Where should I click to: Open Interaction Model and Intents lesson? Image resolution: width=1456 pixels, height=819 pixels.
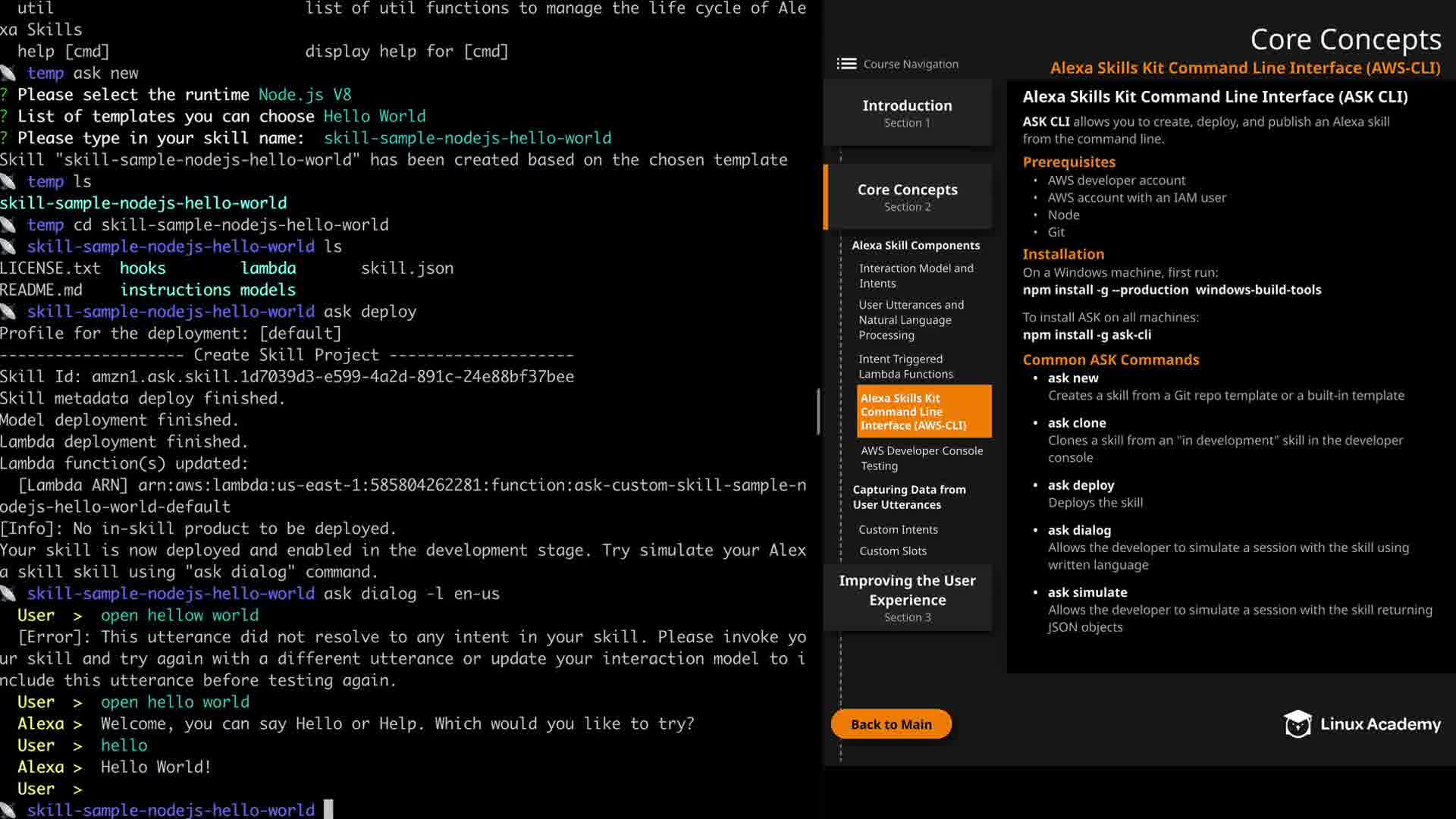[915, 275]
